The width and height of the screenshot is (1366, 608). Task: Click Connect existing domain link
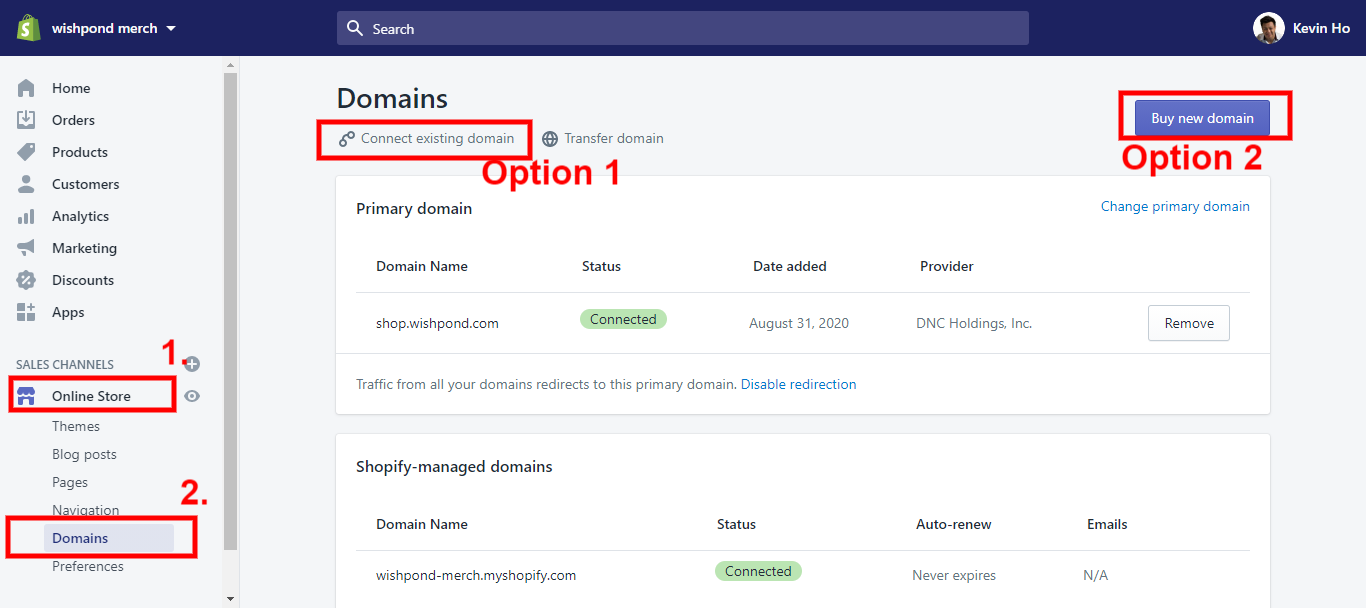[437, 139]
